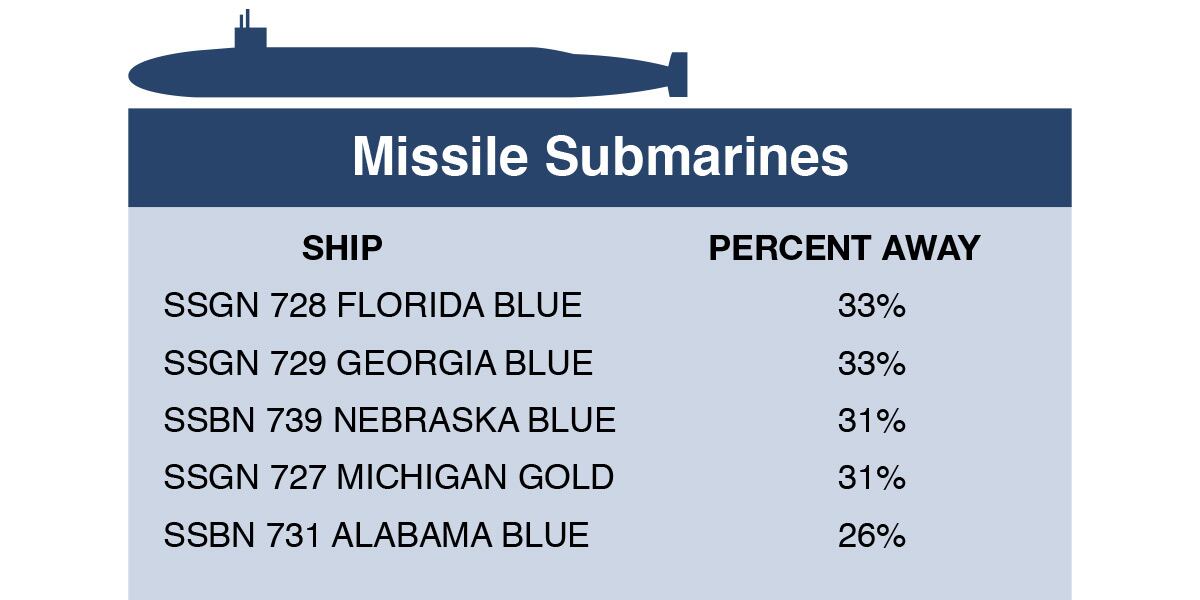1200x600 pixels.
Task: Select the SSGN 729 GEORGIA BLUE row
Action: (x=378, y=363)
